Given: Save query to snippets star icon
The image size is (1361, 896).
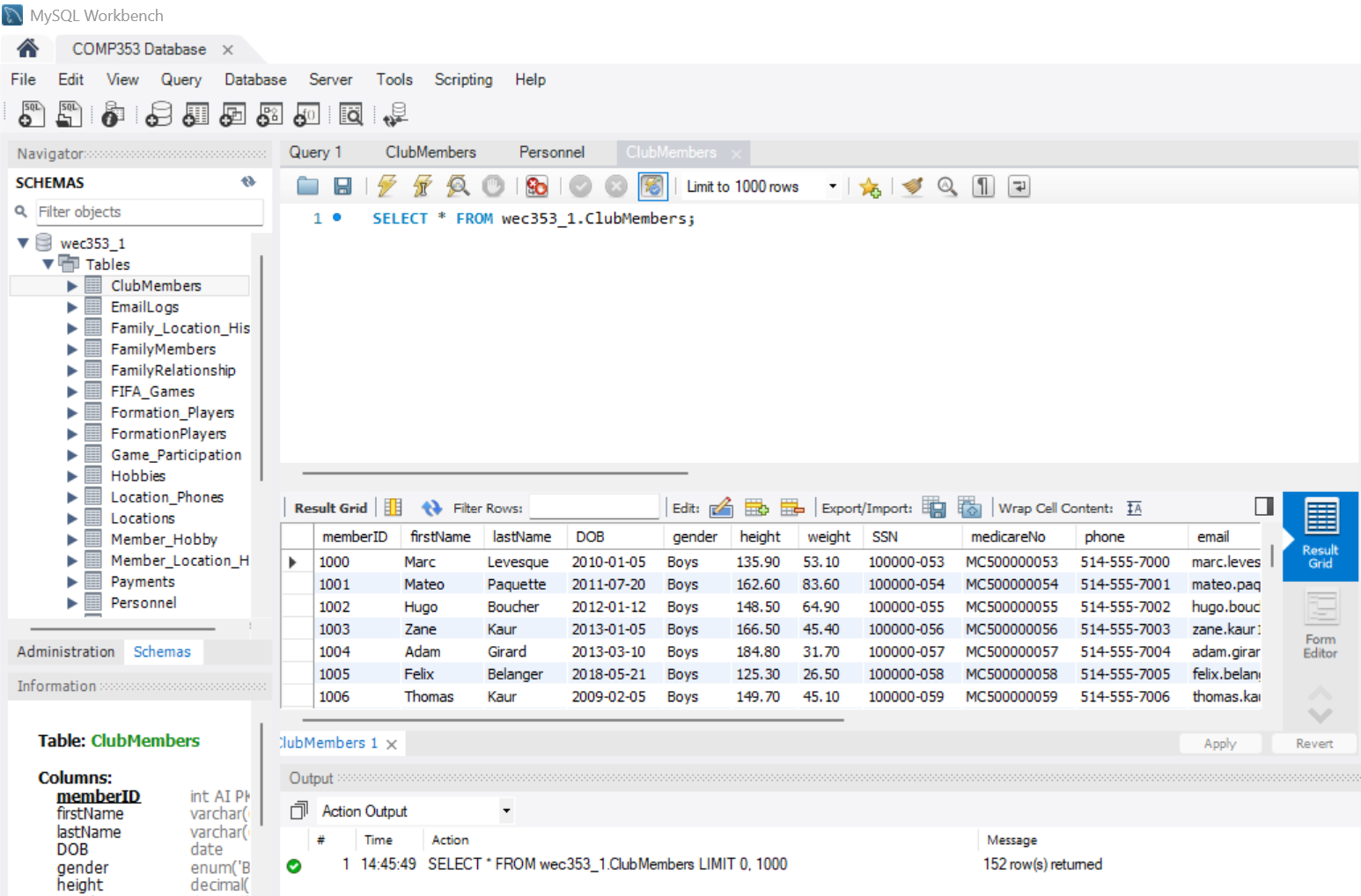Looking at the screenshot, I should click(x=870, y=187).
